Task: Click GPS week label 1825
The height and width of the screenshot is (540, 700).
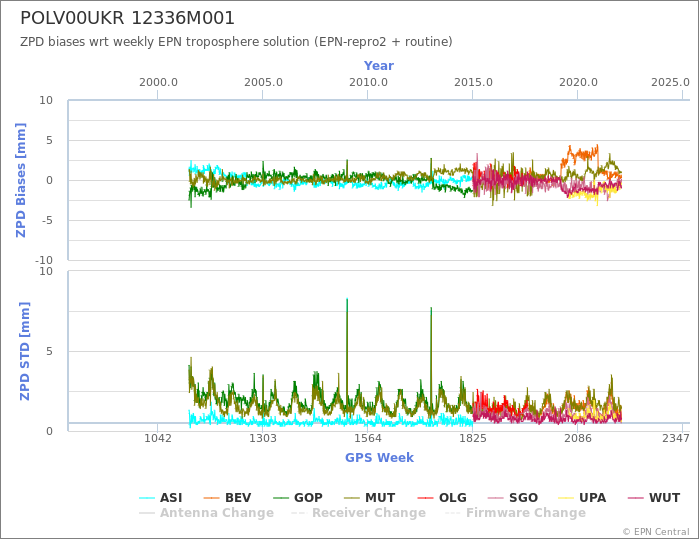Action: click(x=473, y=438)
